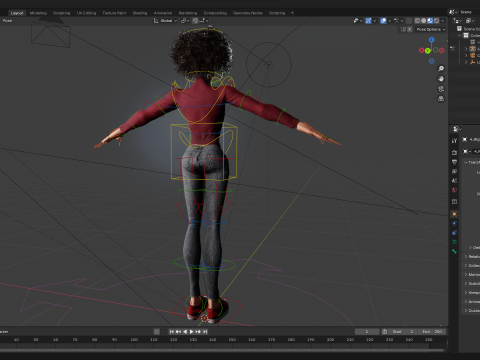Screen dimensions: 480x360
Task: Toggle auto keying record button
Action: coord(157,332)
